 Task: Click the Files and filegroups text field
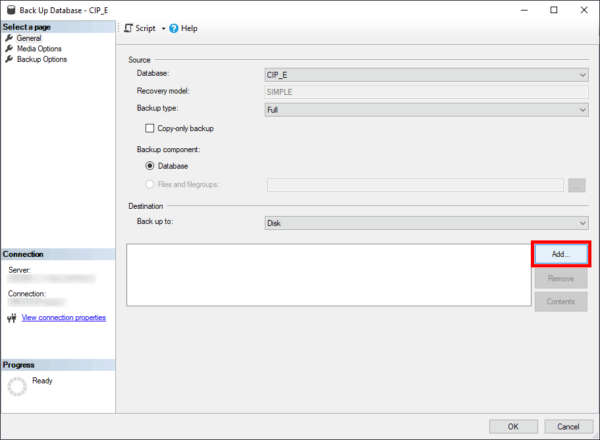[415, 185]
